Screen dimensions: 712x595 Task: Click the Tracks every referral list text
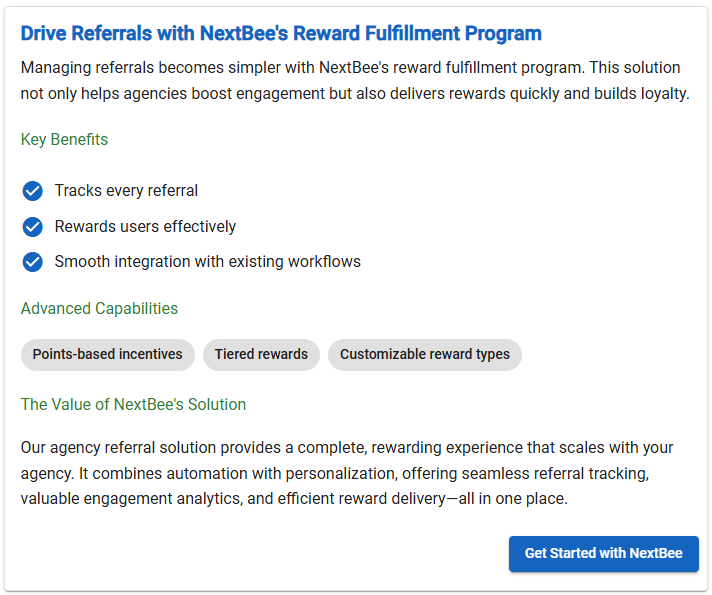tap(126, 191)
